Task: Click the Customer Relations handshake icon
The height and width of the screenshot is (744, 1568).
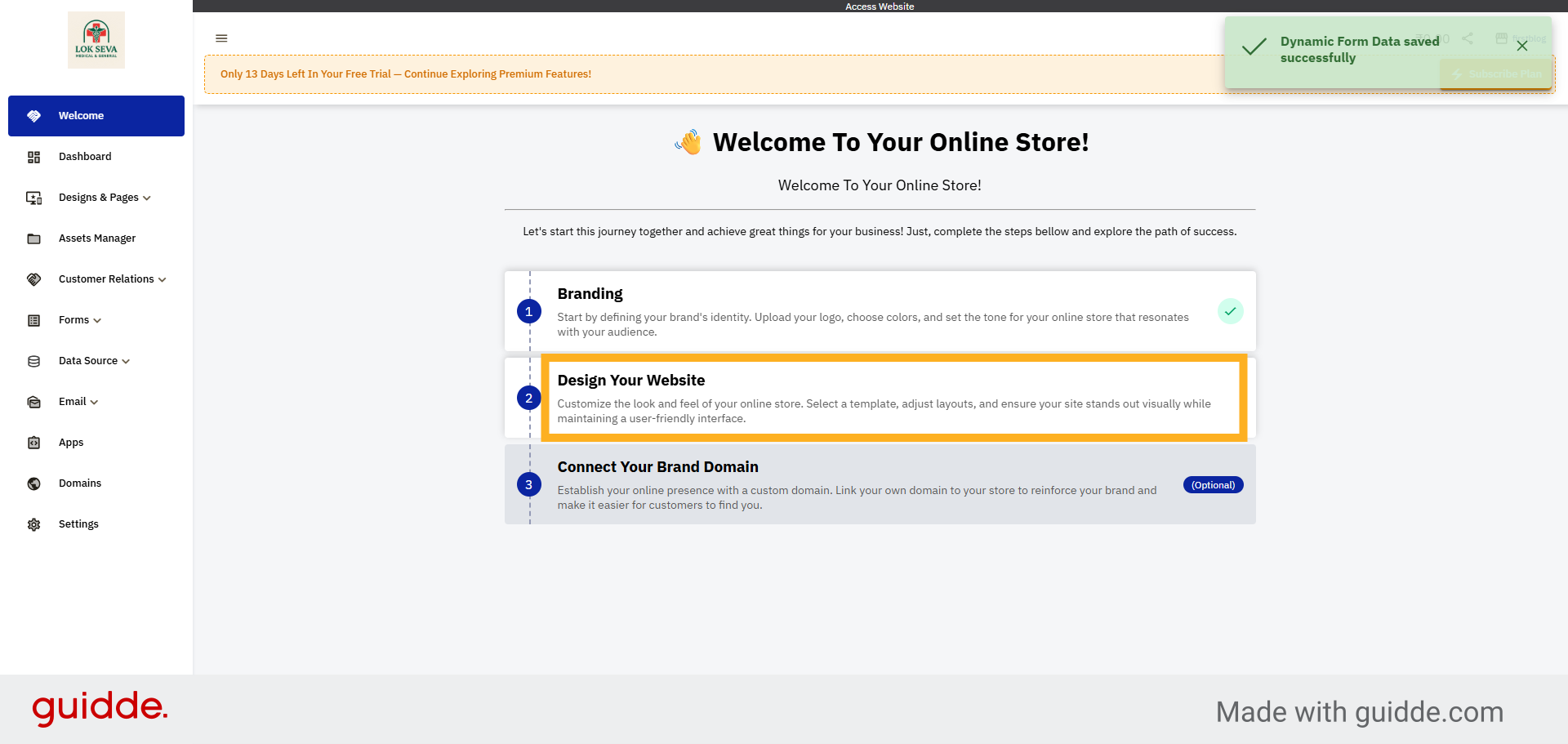Action: pyautogui.click(x=33, y=279)
